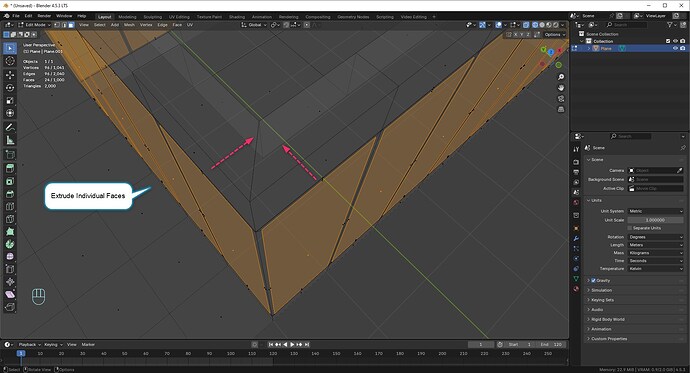Activate the Rotate tool
The image size is (690, 373).
click(x=10, y=88)
